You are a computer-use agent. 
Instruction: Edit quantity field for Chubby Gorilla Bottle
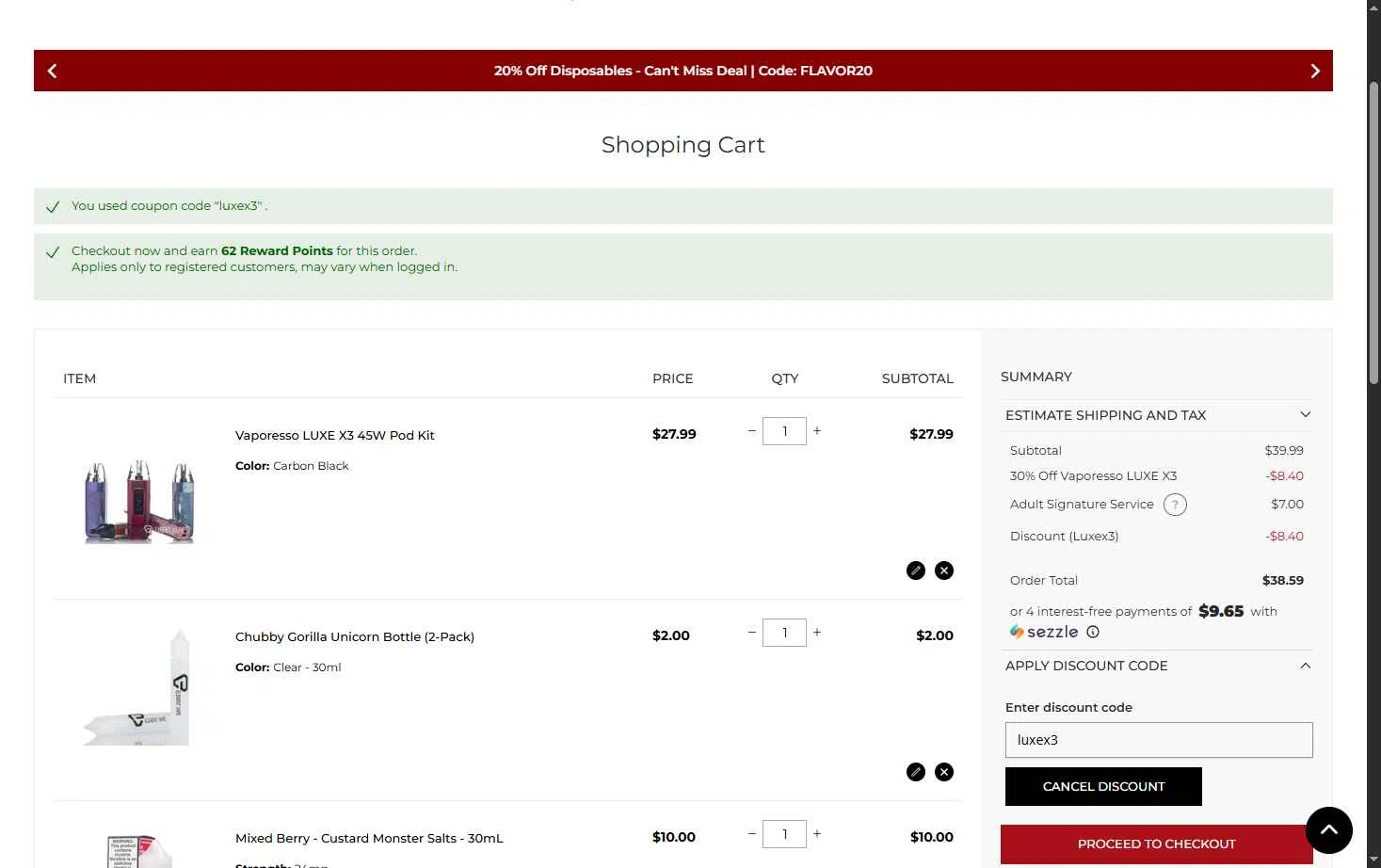coord(784,633)
